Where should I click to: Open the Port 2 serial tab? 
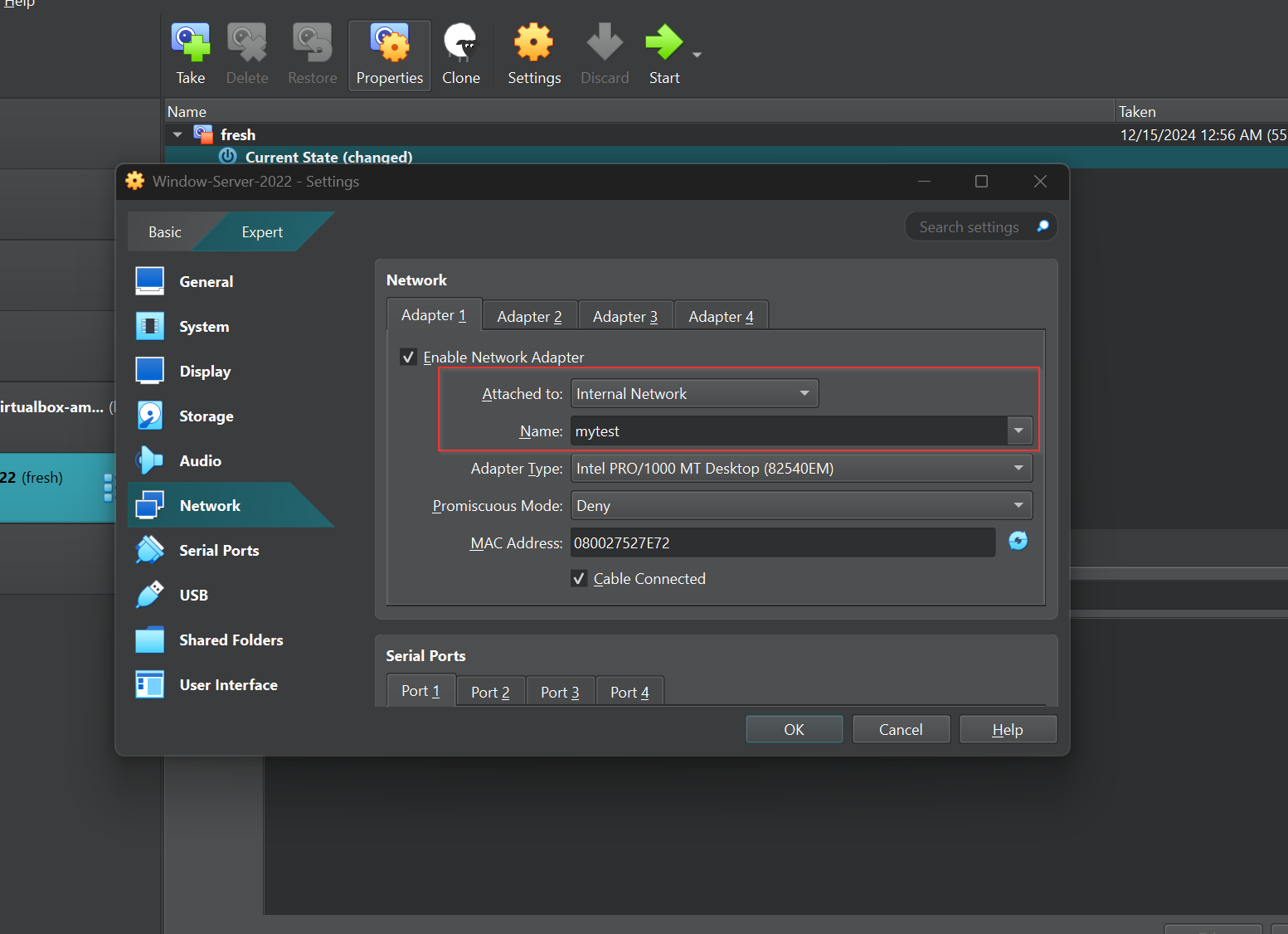[x=490, y=693]
